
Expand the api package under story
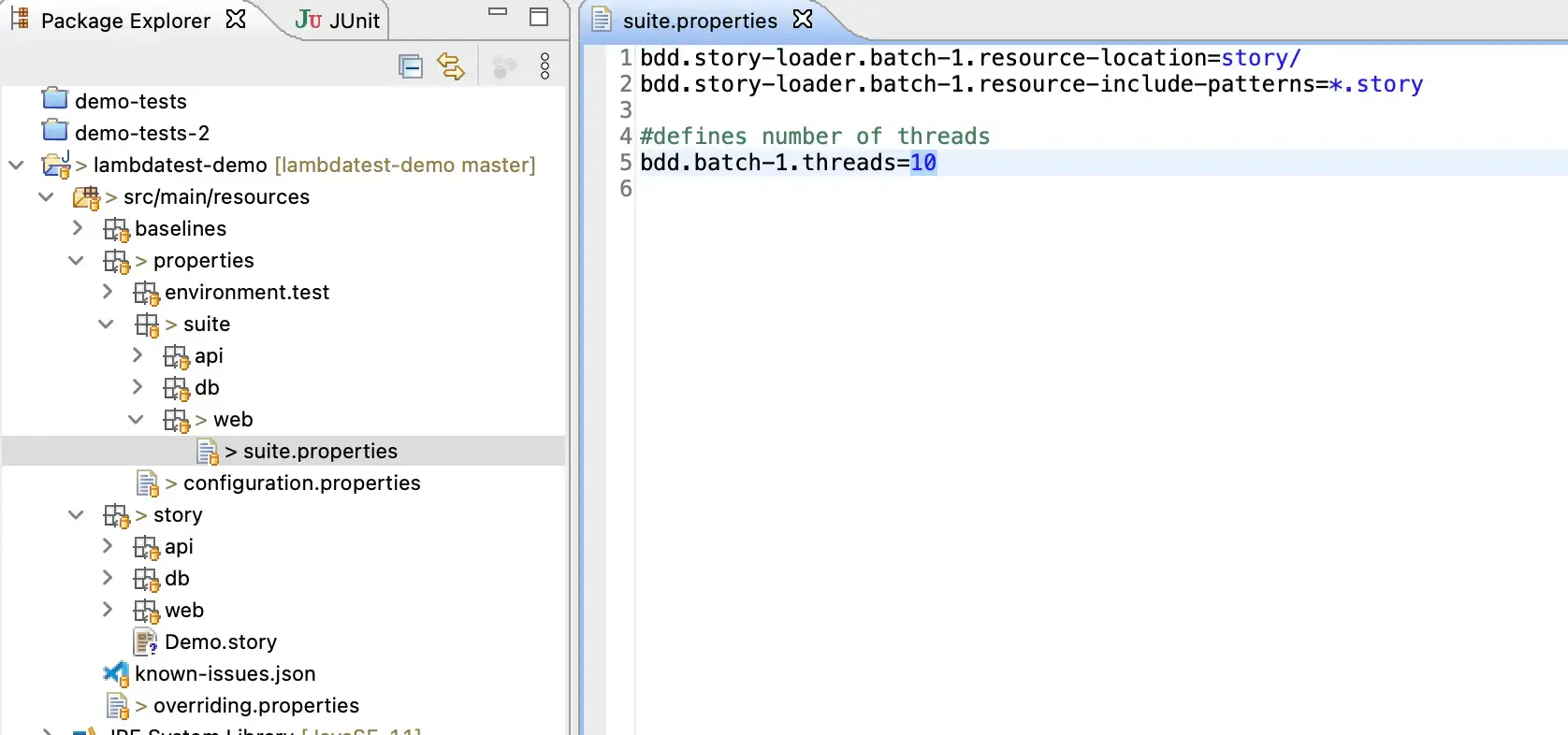[x=108, y=546]
